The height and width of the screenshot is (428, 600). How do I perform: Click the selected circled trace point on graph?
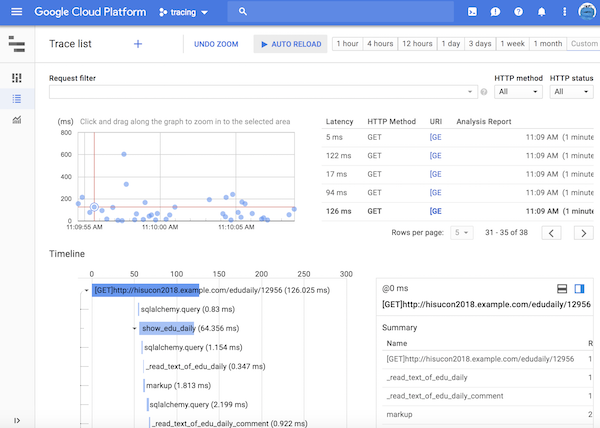pyautogui.click(x=94, y=207)
